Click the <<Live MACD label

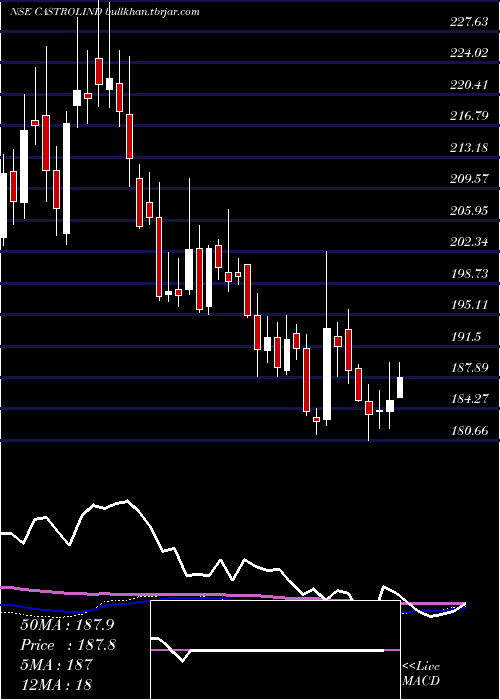421,674
